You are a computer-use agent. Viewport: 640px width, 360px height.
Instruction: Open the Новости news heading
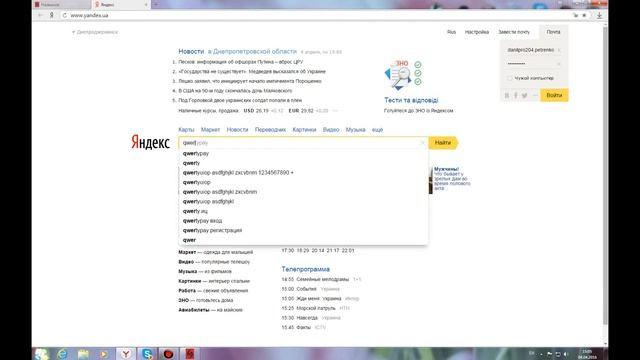[x=191, y=51]
